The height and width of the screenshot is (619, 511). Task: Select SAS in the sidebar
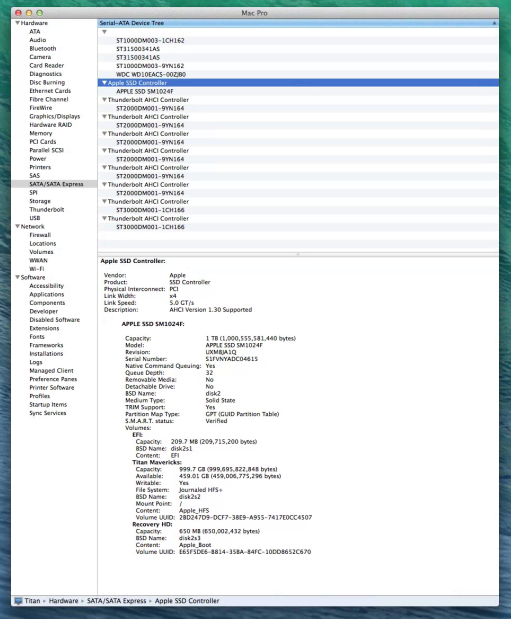pyautogui.click(x=34, y=176)
